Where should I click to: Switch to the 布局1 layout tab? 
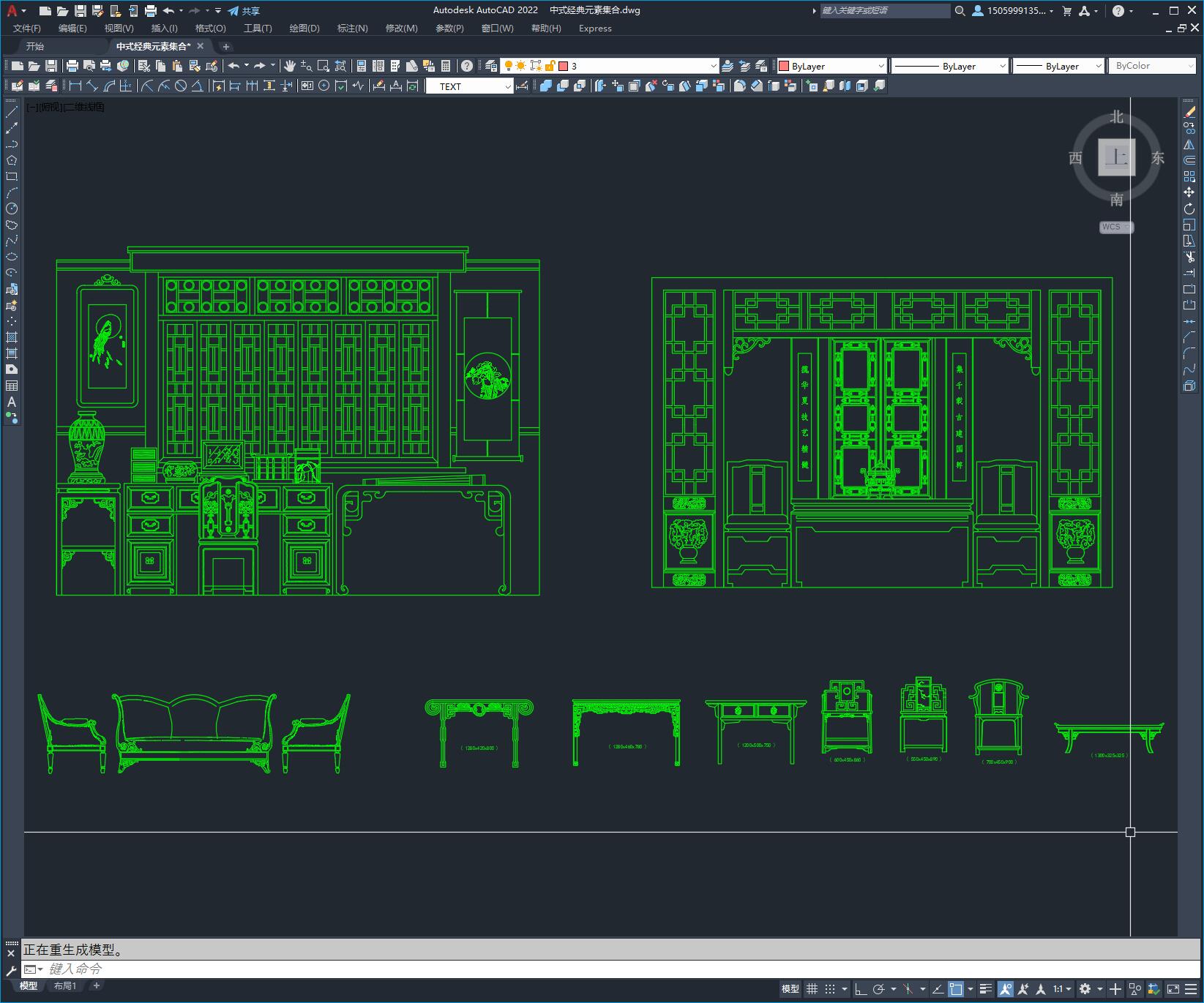coord(65,986)
